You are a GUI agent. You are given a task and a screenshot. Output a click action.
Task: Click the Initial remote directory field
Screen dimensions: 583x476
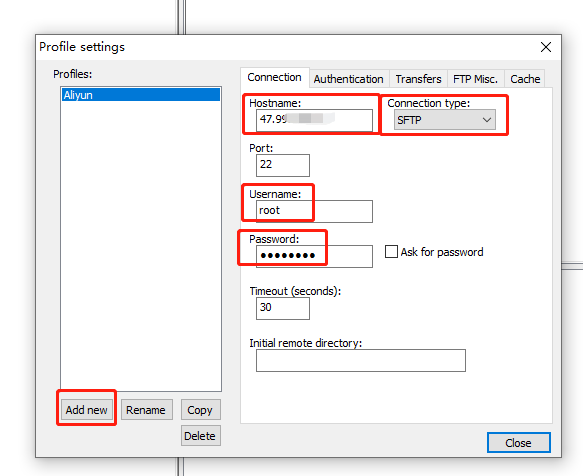point(361,360)
